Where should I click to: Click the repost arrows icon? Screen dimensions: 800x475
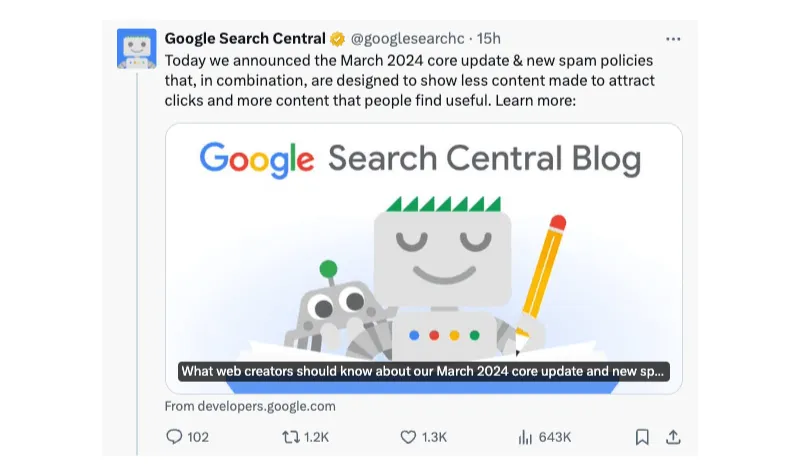click(x=290, y=437)
